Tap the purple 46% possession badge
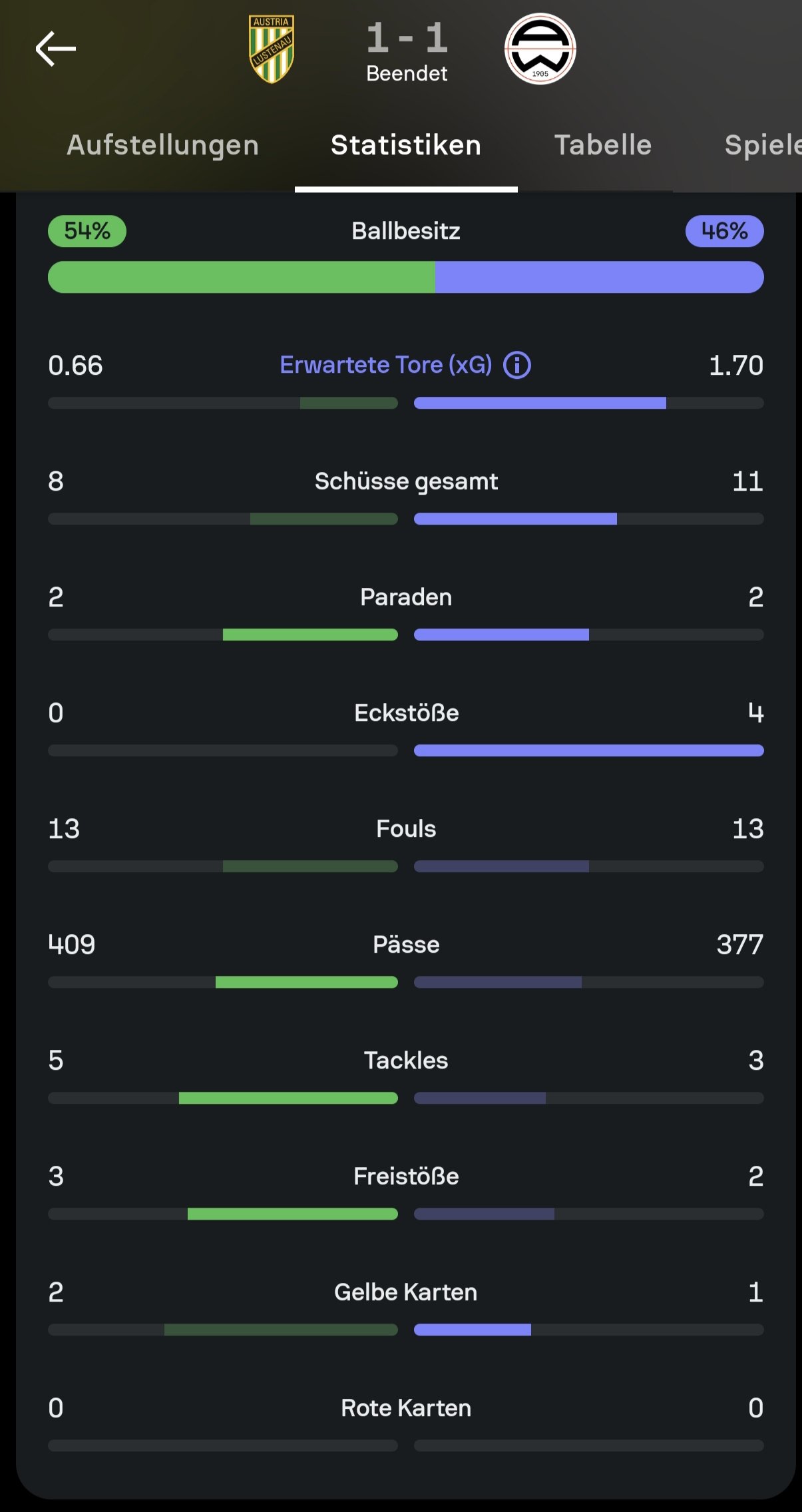The image size is (802, 1512). 724,231
